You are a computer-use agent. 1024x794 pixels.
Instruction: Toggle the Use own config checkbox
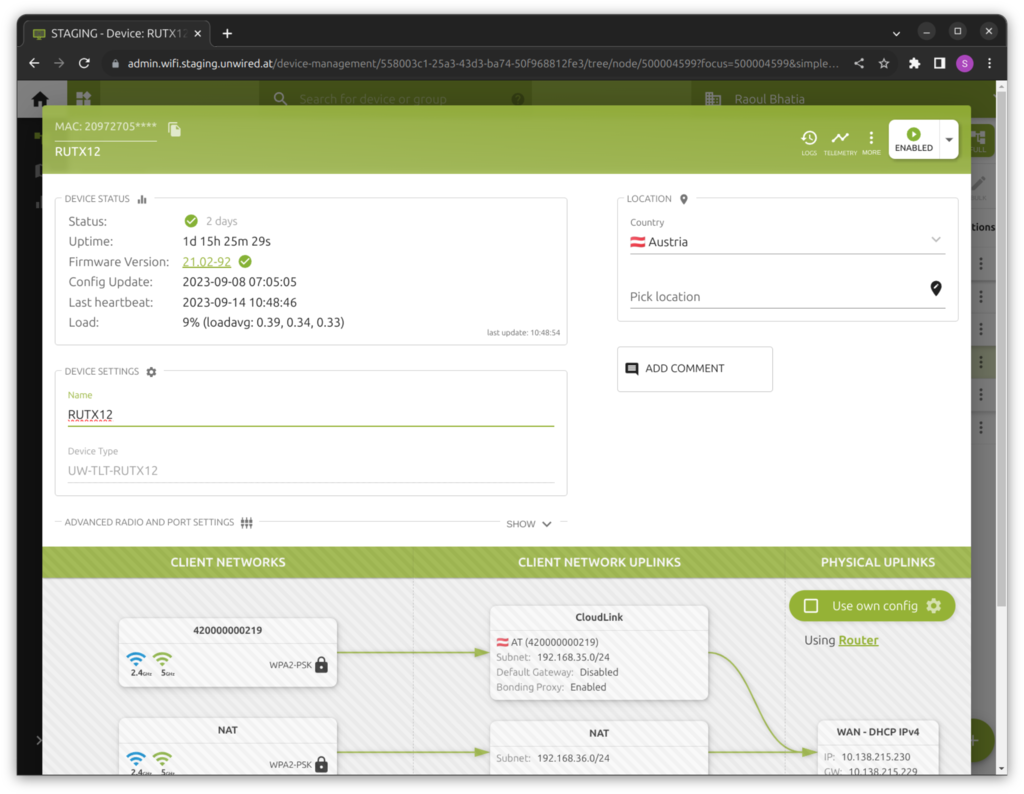[x=811, y=606]
